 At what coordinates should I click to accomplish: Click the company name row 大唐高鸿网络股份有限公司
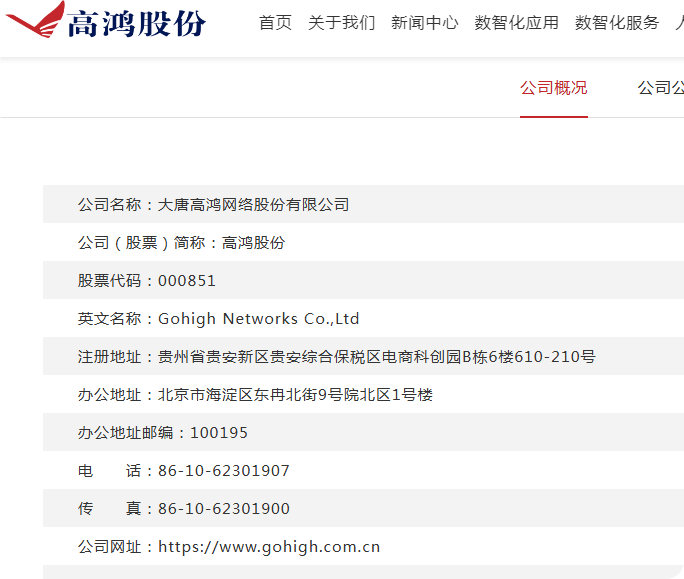(x=363, y=204)
